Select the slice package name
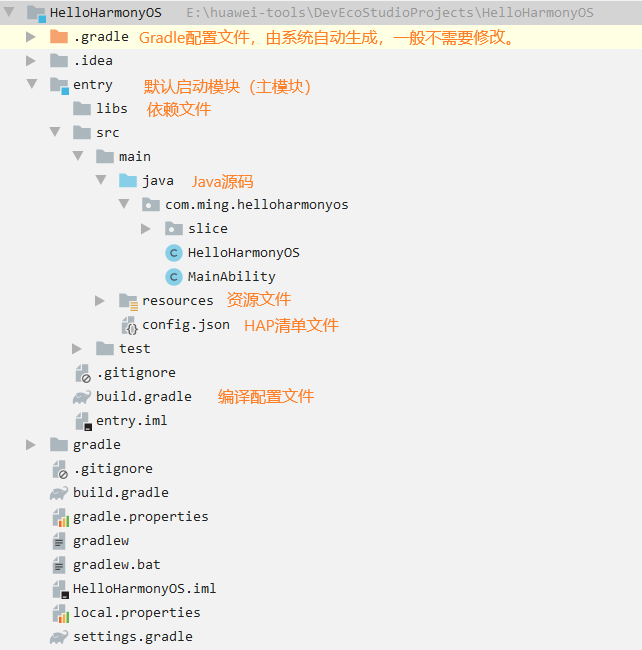The height and width of the screenshot is (650, 642). pyautogui.click(x=208, y=228)
